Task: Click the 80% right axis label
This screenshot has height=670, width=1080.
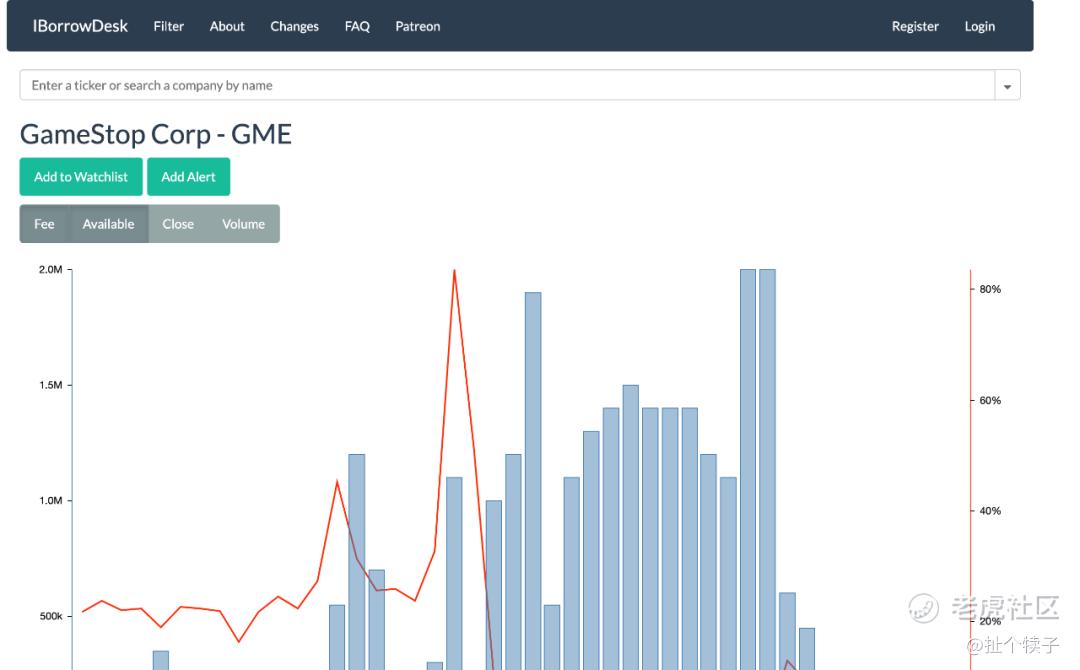Action: point(990,289)
